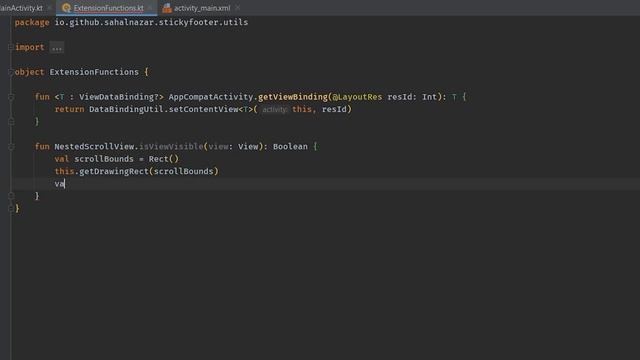
Task: Click fold end marker of the object's closing brace
Action: click(11, 209)
